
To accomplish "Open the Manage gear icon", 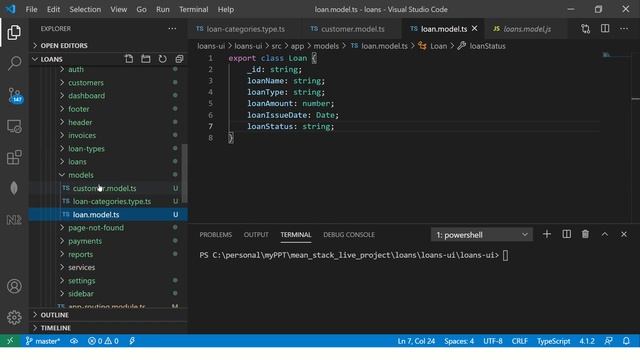I will click(14, 317).
